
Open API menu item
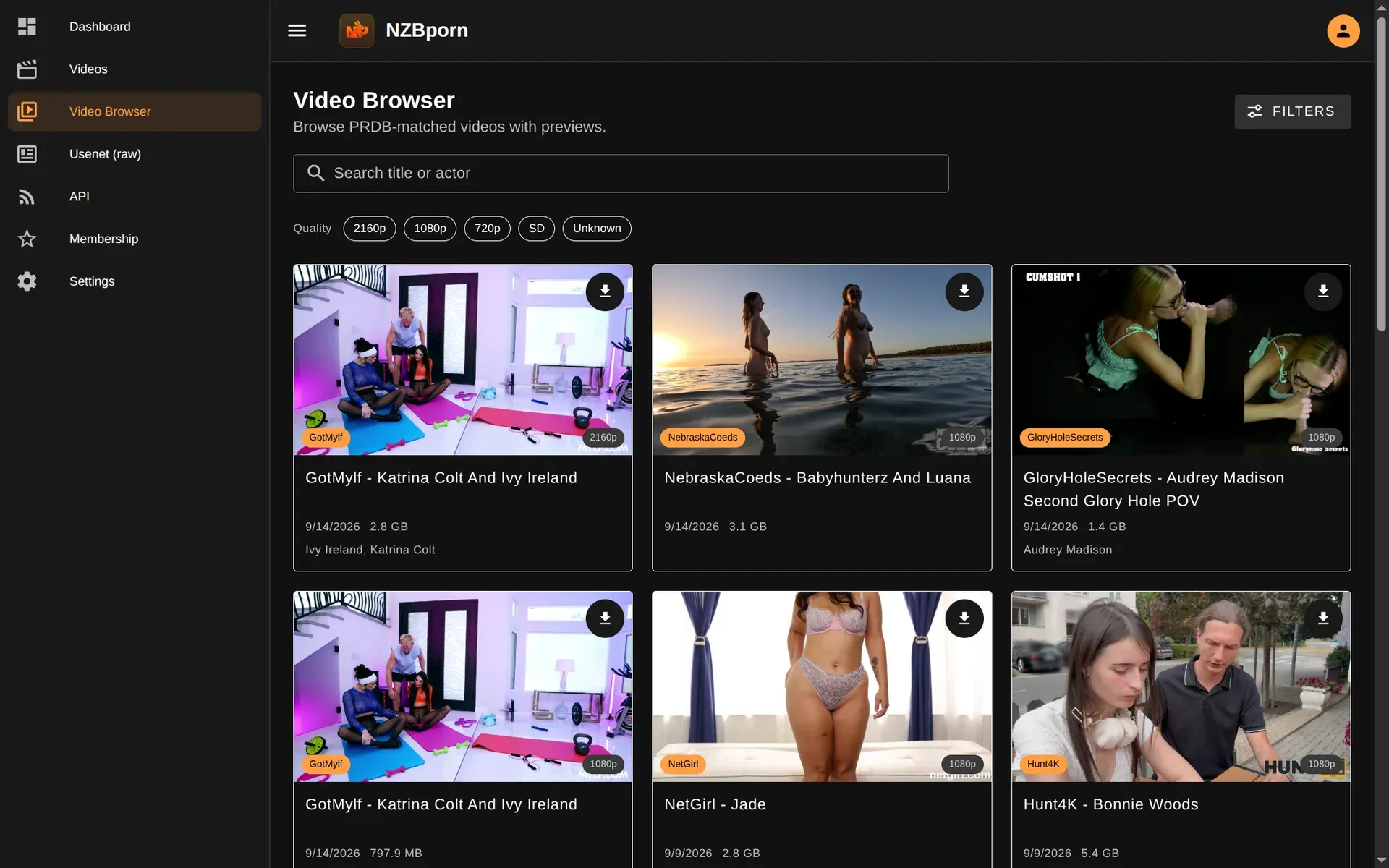tap(135, 197)
